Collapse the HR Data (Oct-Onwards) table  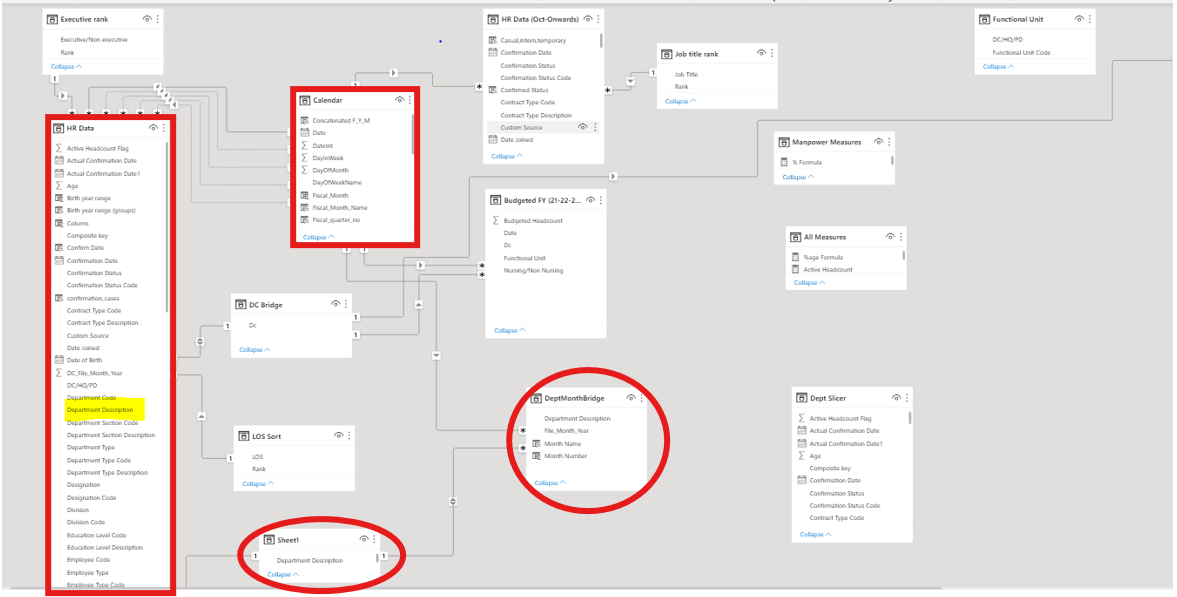coord(507,156)
